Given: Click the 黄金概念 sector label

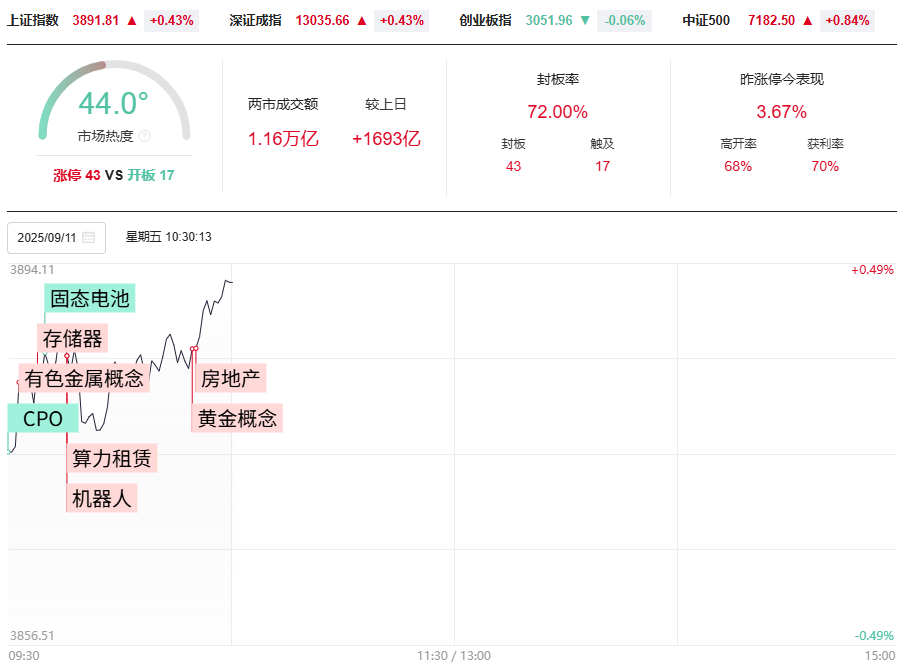Looking at the screenshot, I should coord(237,418).
